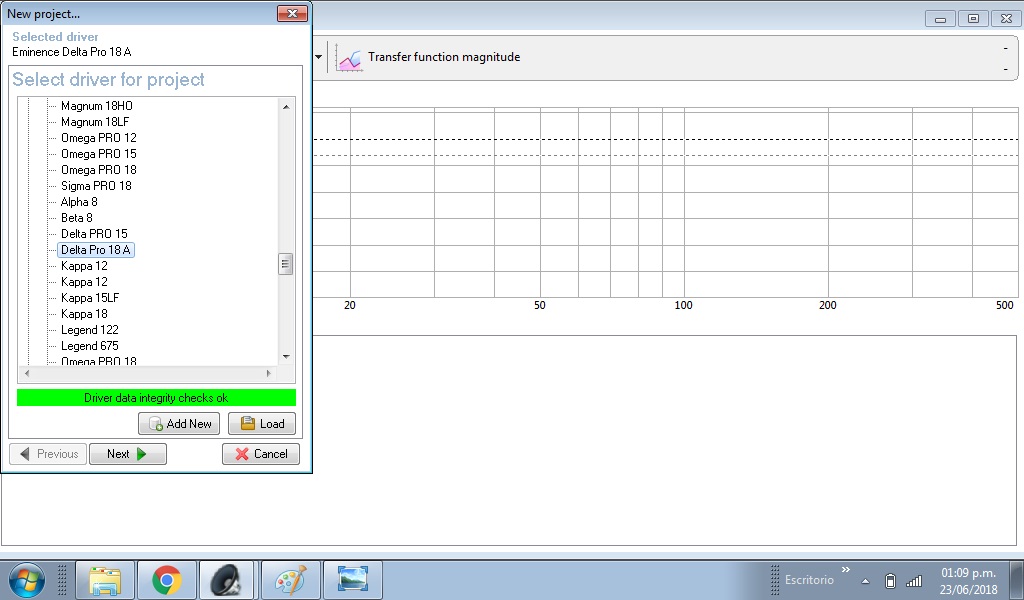Click driver data integrity status bar

pos(156,398)
